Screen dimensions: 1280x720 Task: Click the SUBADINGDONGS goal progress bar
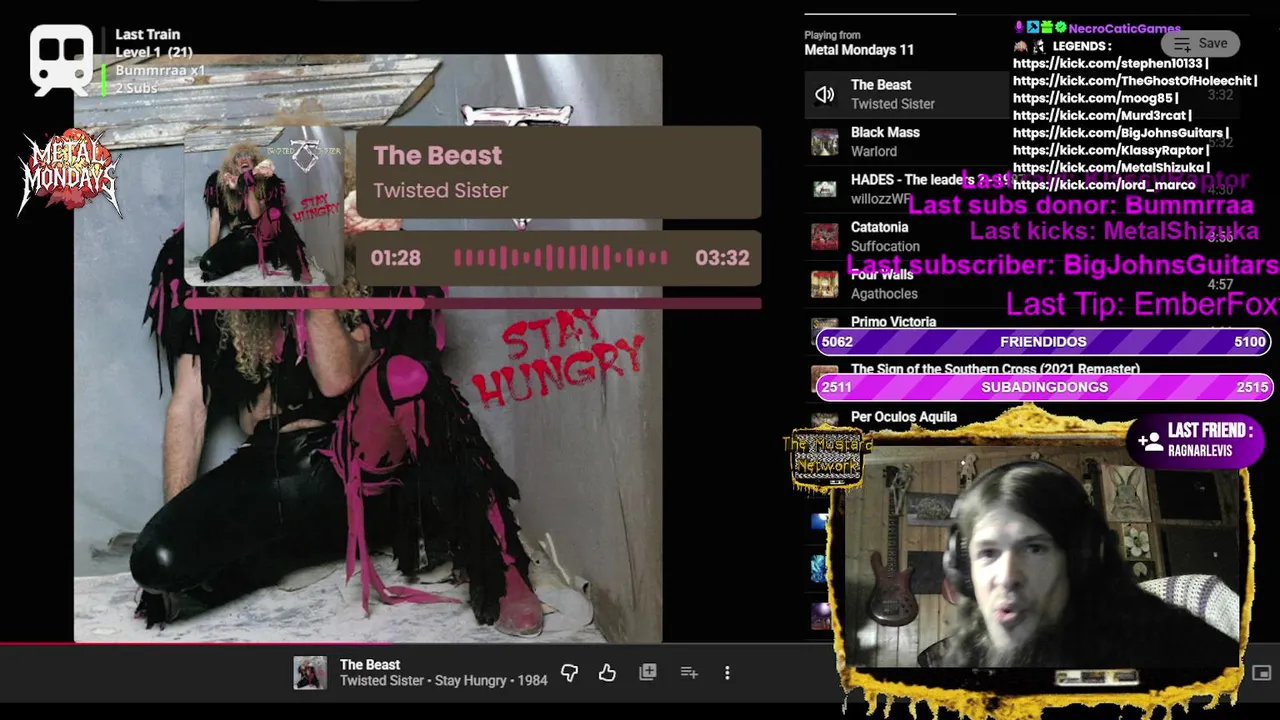click(1044, 387)
